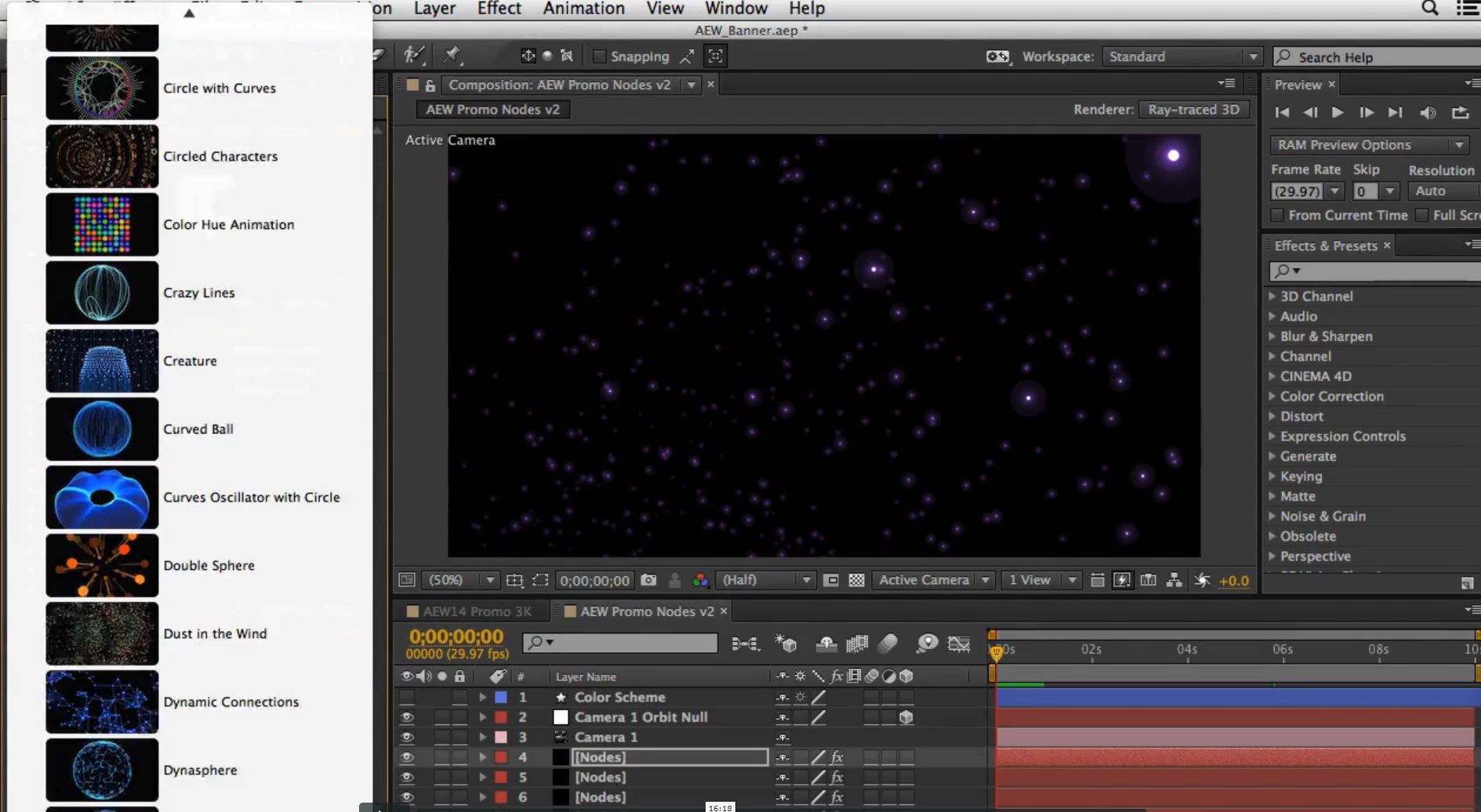The image size is (1481, 812).
Task: Mute audio in Preview panel
Action: [1428, 113]
